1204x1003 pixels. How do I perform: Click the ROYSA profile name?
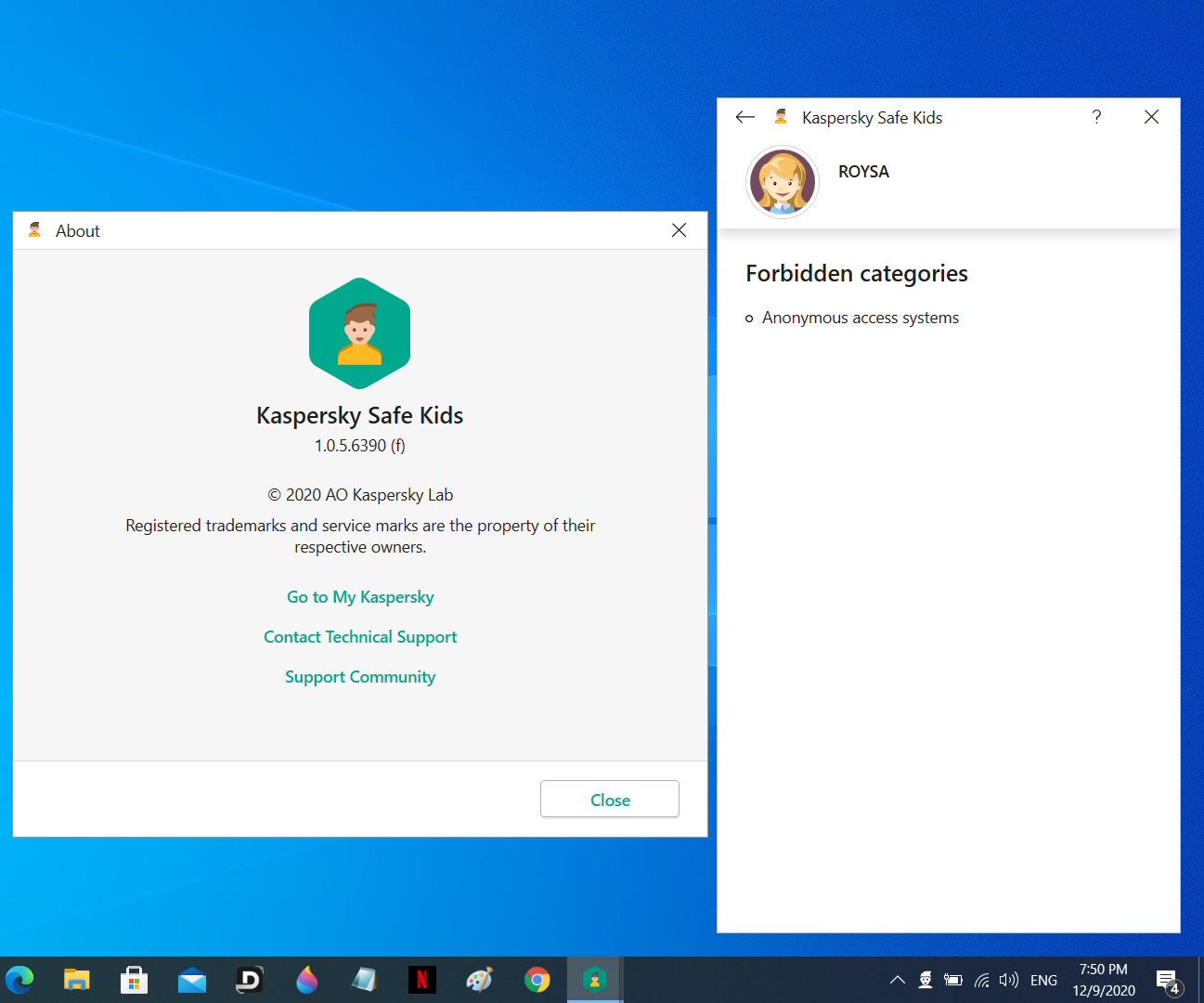coord(863,172)
